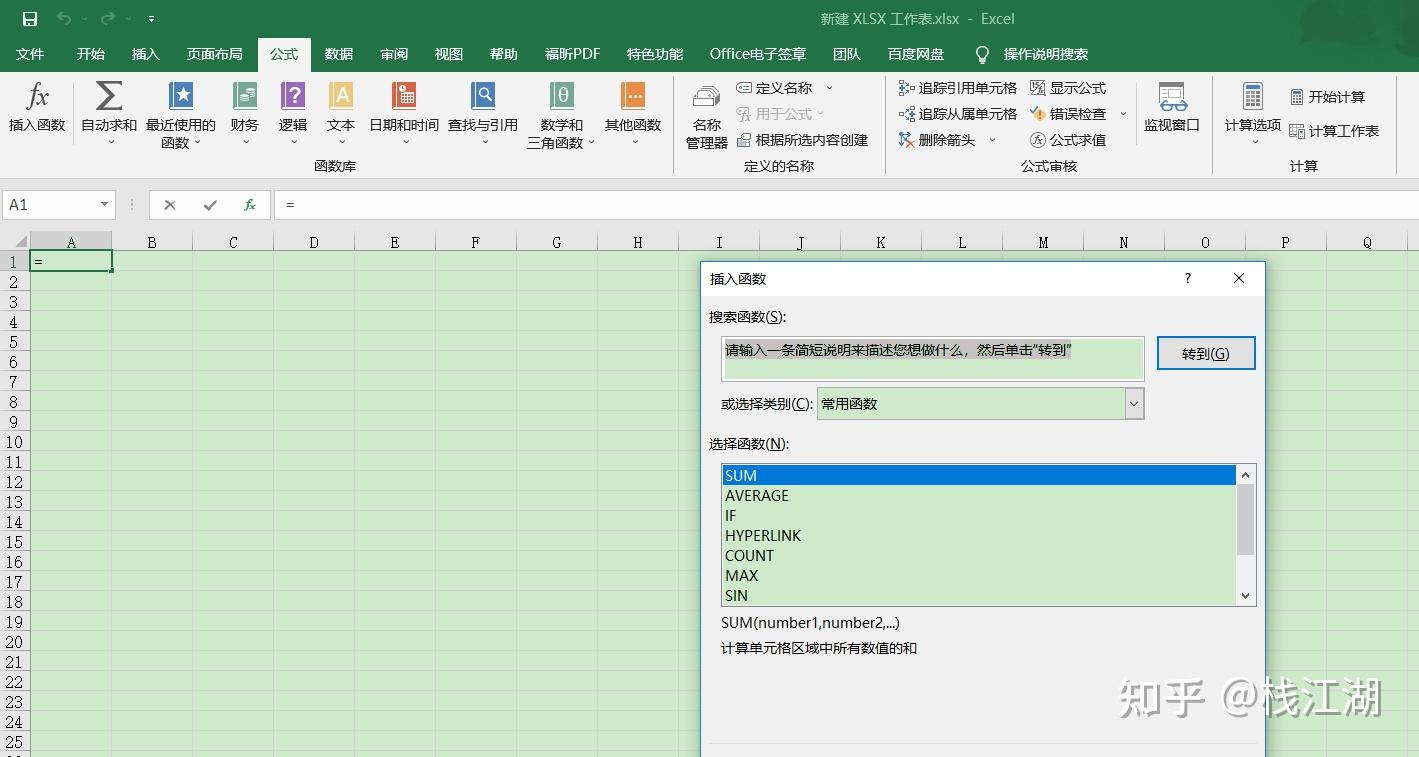
Task: Expand the undo history dropdown arrow
Action: click(85, 19)
